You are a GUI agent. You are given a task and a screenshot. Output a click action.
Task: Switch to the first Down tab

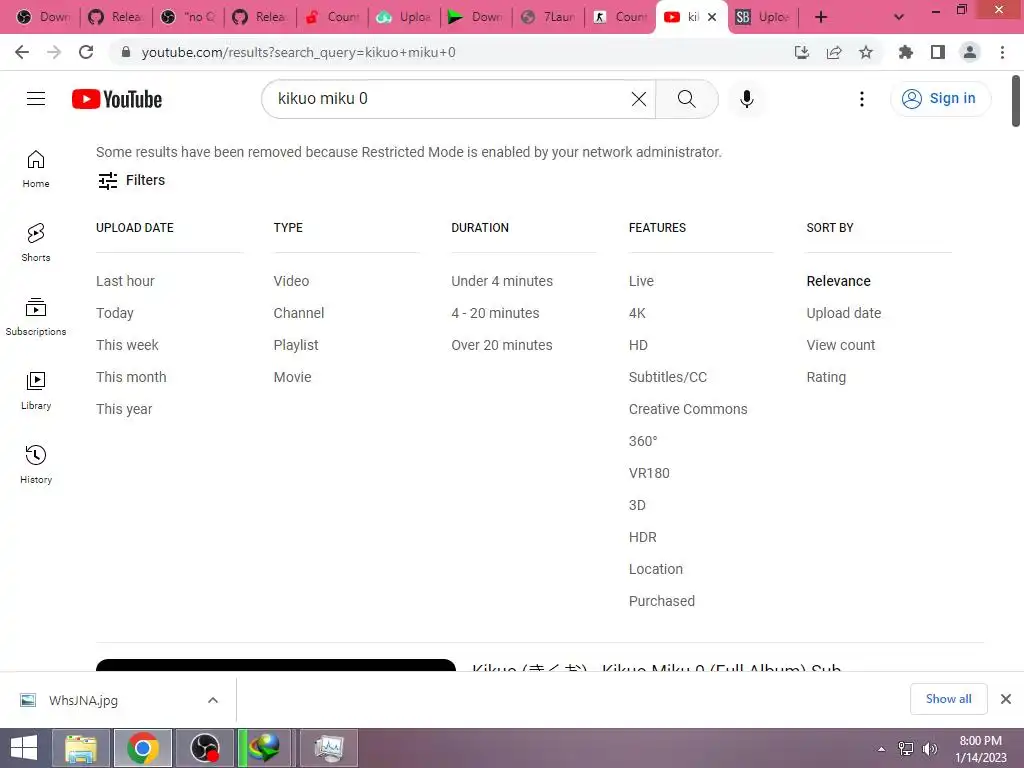point(43,17)
